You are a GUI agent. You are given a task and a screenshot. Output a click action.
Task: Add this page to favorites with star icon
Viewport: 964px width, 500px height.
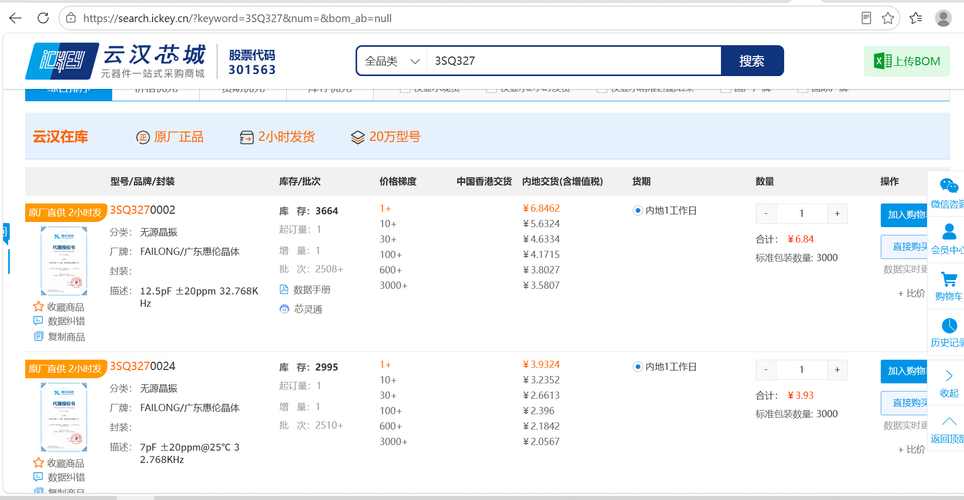888,18
